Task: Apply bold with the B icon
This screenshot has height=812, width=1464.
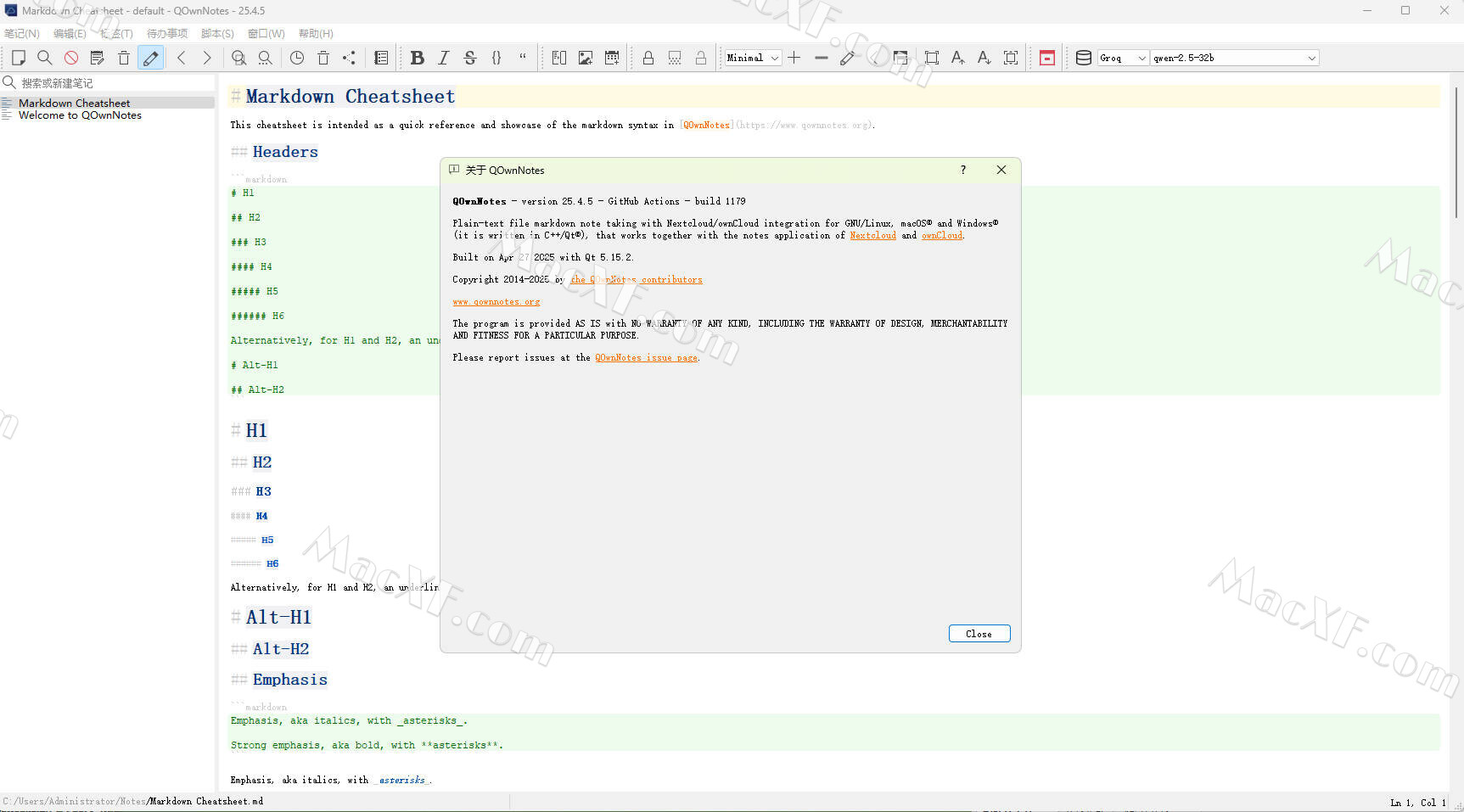Action: [417, 58]
